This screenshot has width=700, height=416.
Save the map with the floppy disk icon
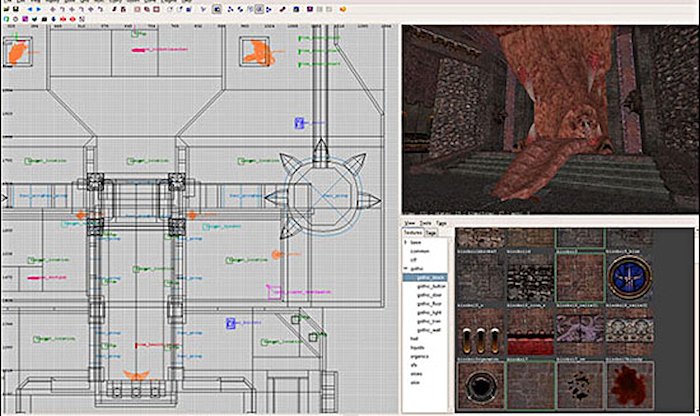pyautogui.click(x=16, y=9)
